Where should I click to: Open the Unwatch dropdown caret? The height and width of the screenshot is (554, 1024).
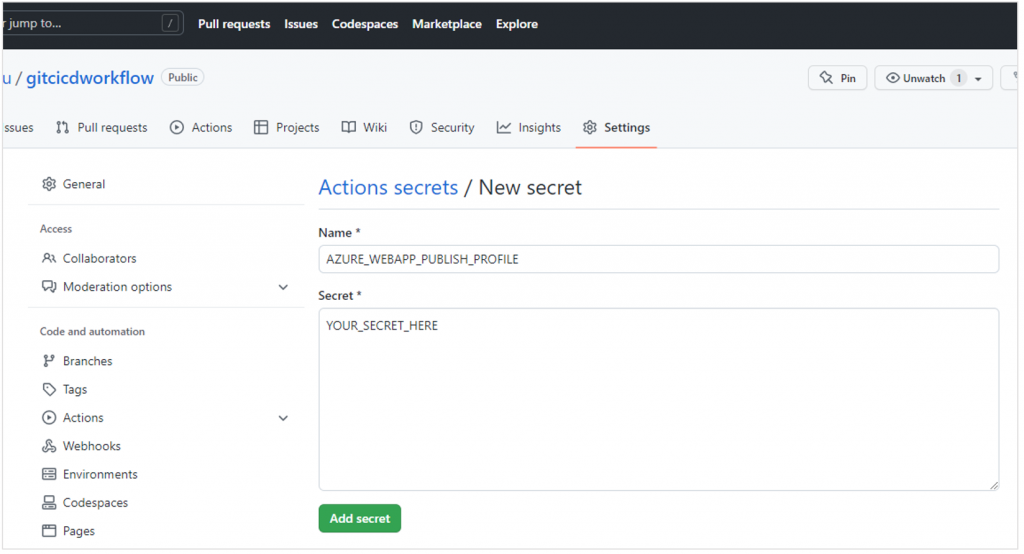point(978,79)
